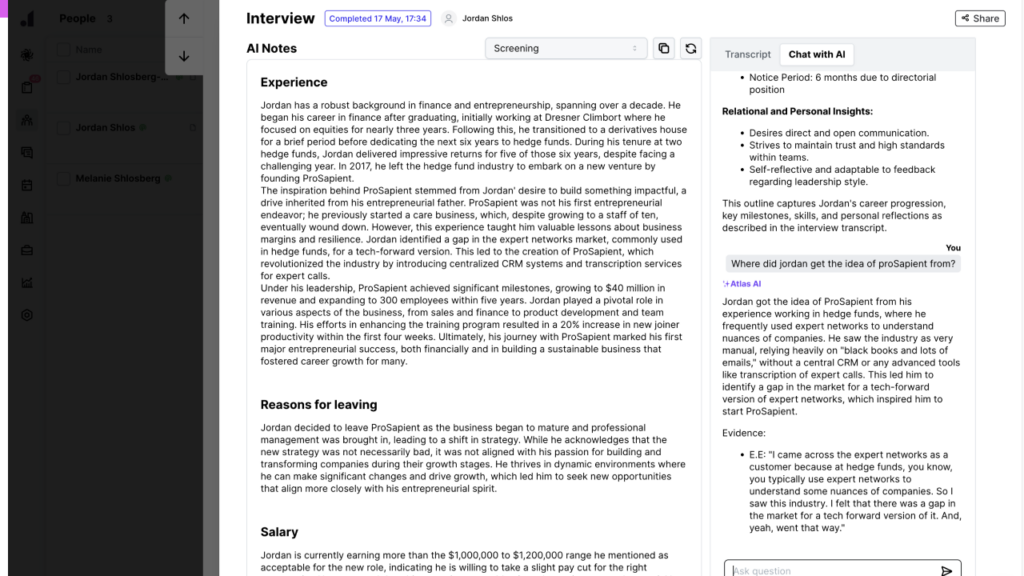Regenerate AI Notes with refresh icon
Viewport: 1024px width, 576px height.
[690, 48]
